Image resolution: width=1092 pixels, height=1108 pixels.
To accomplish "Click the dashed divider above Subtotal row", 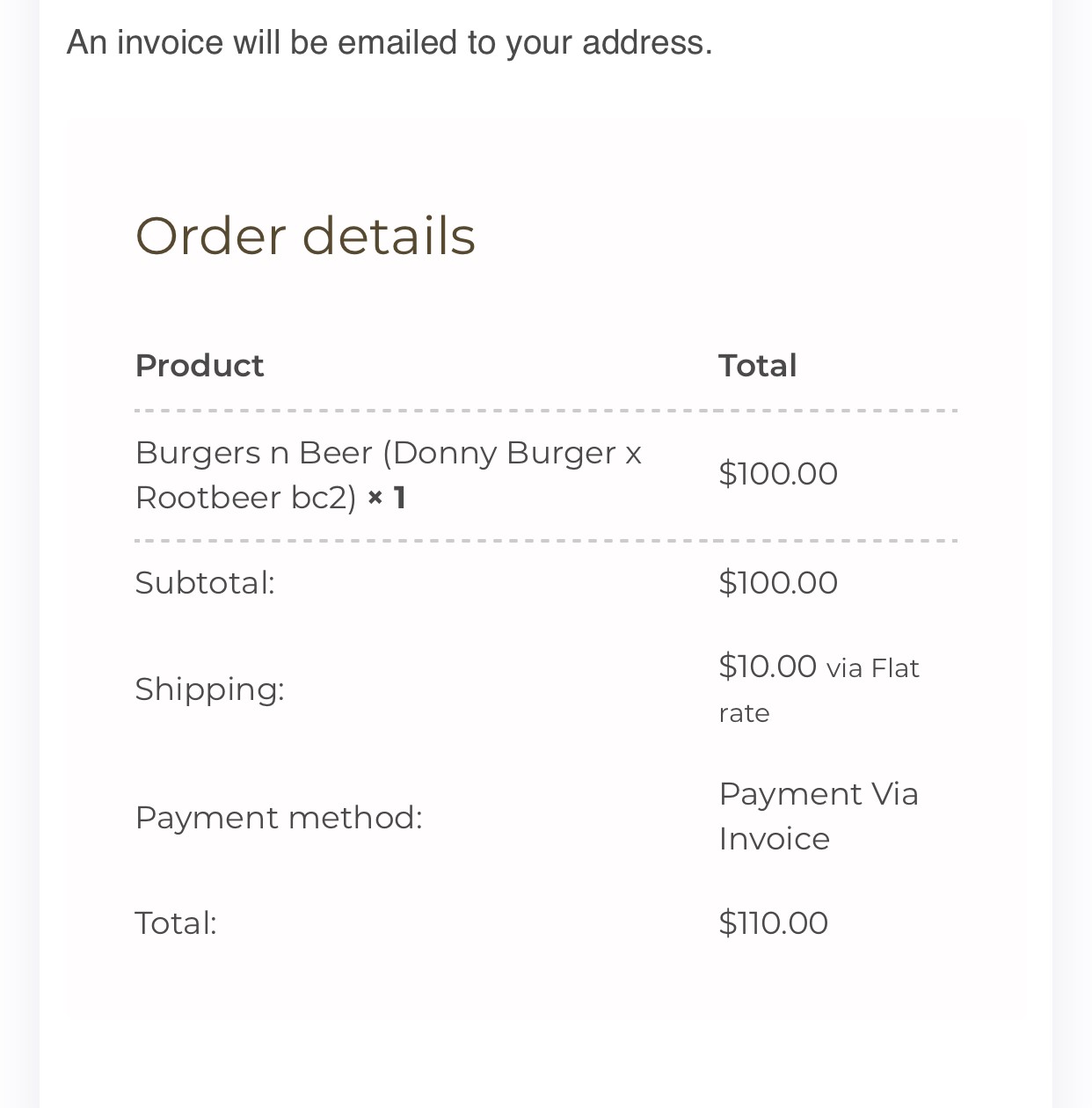I will [x=545, y=541].
